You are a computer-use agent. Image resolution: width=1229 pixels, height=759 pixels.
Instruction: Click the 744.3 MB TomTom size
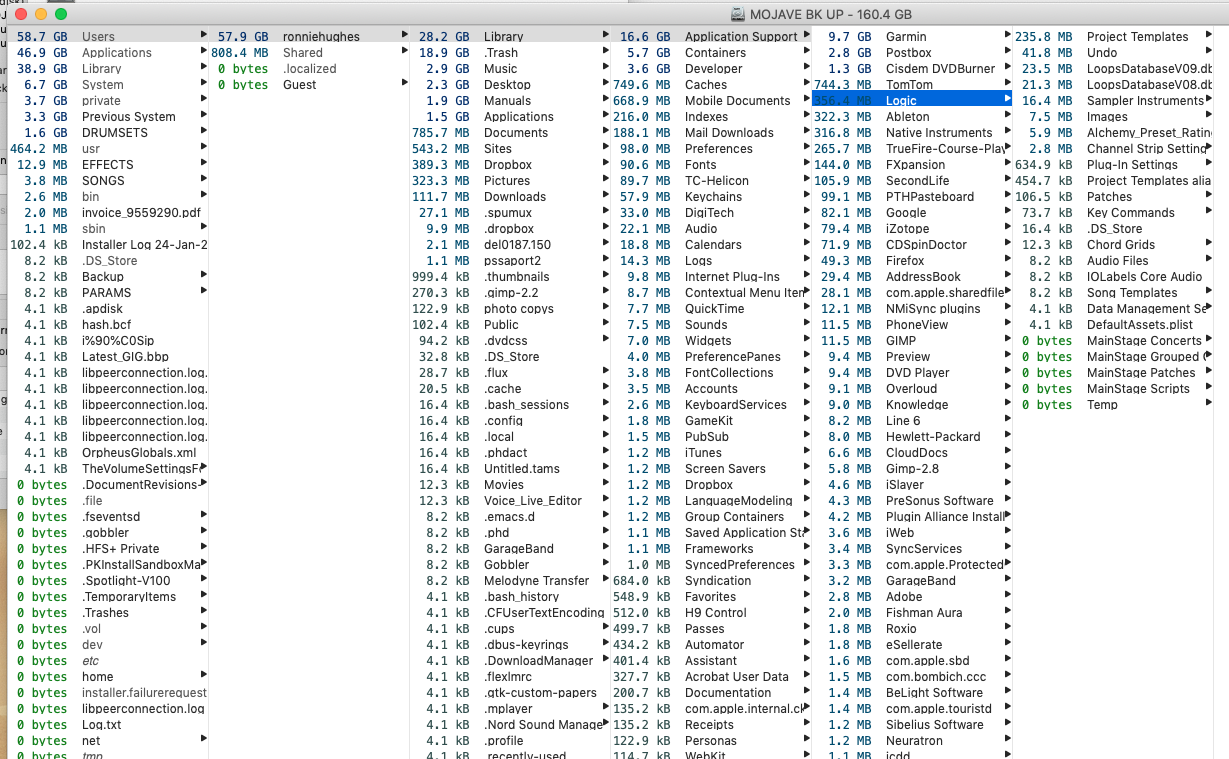[x=841, y=85]
